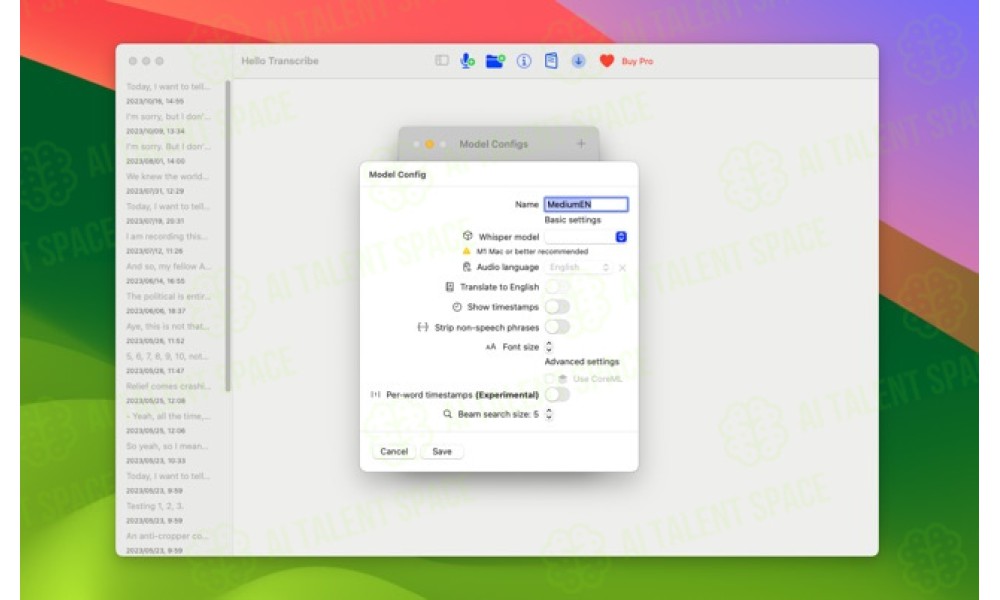This screenshot has width=1000, height=600.
Task: Cancel the Model Config dialog
Action: pyautogui.click(x=393, y=451)
